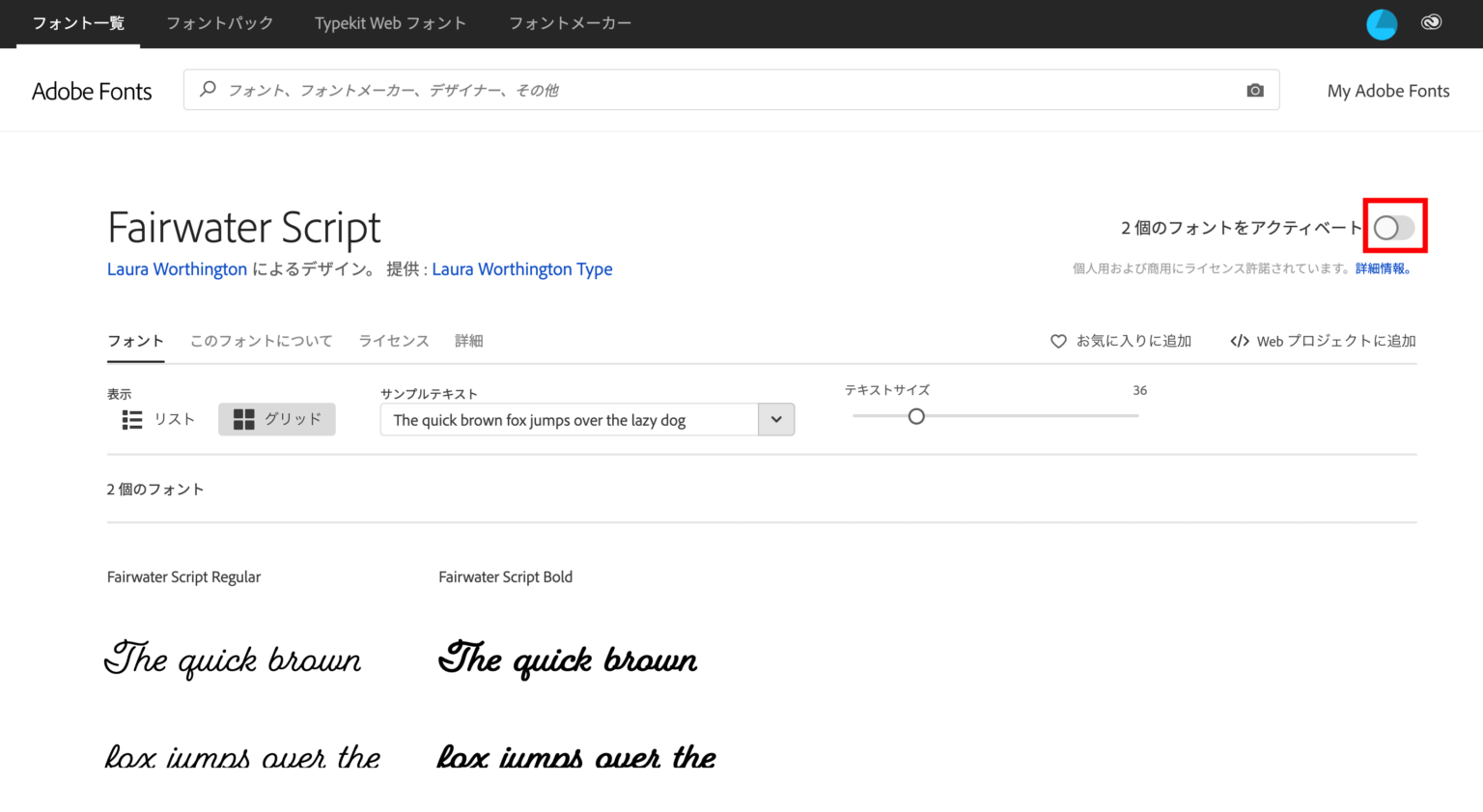This screenshot has width=1483, height=812.
Task: Open the Creative Cloud icon at top right
Action: pos(1431,22)
